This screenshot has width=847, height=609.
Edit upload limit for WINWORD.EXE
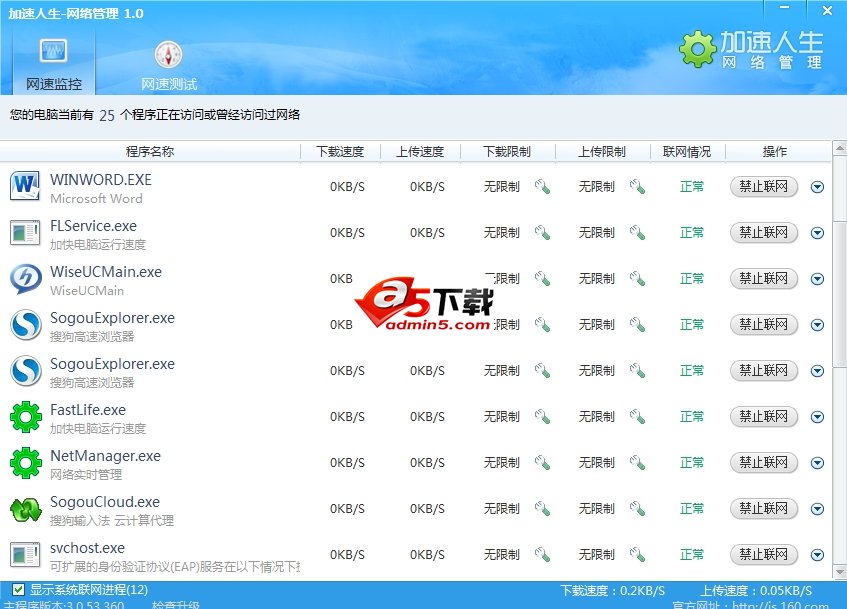(x=637, y=187)
